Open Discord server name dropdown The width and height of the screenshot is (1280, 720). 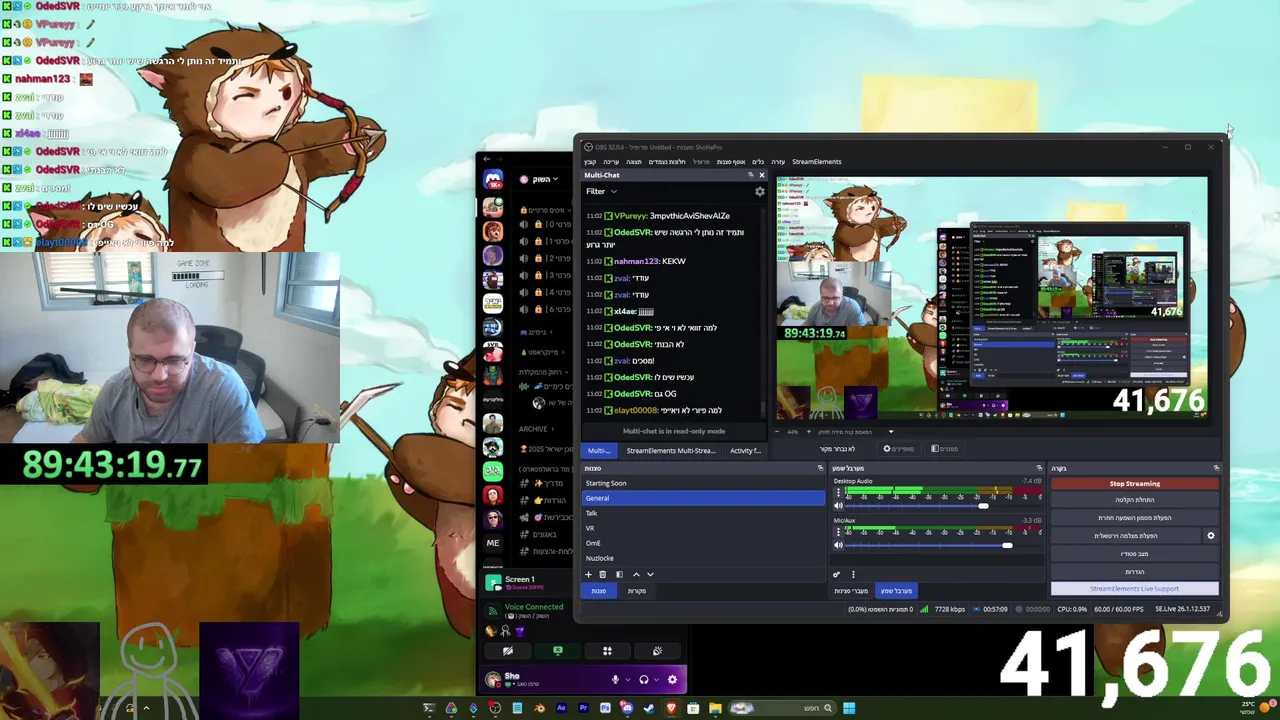pyautogui.click(x=544, y=179)
